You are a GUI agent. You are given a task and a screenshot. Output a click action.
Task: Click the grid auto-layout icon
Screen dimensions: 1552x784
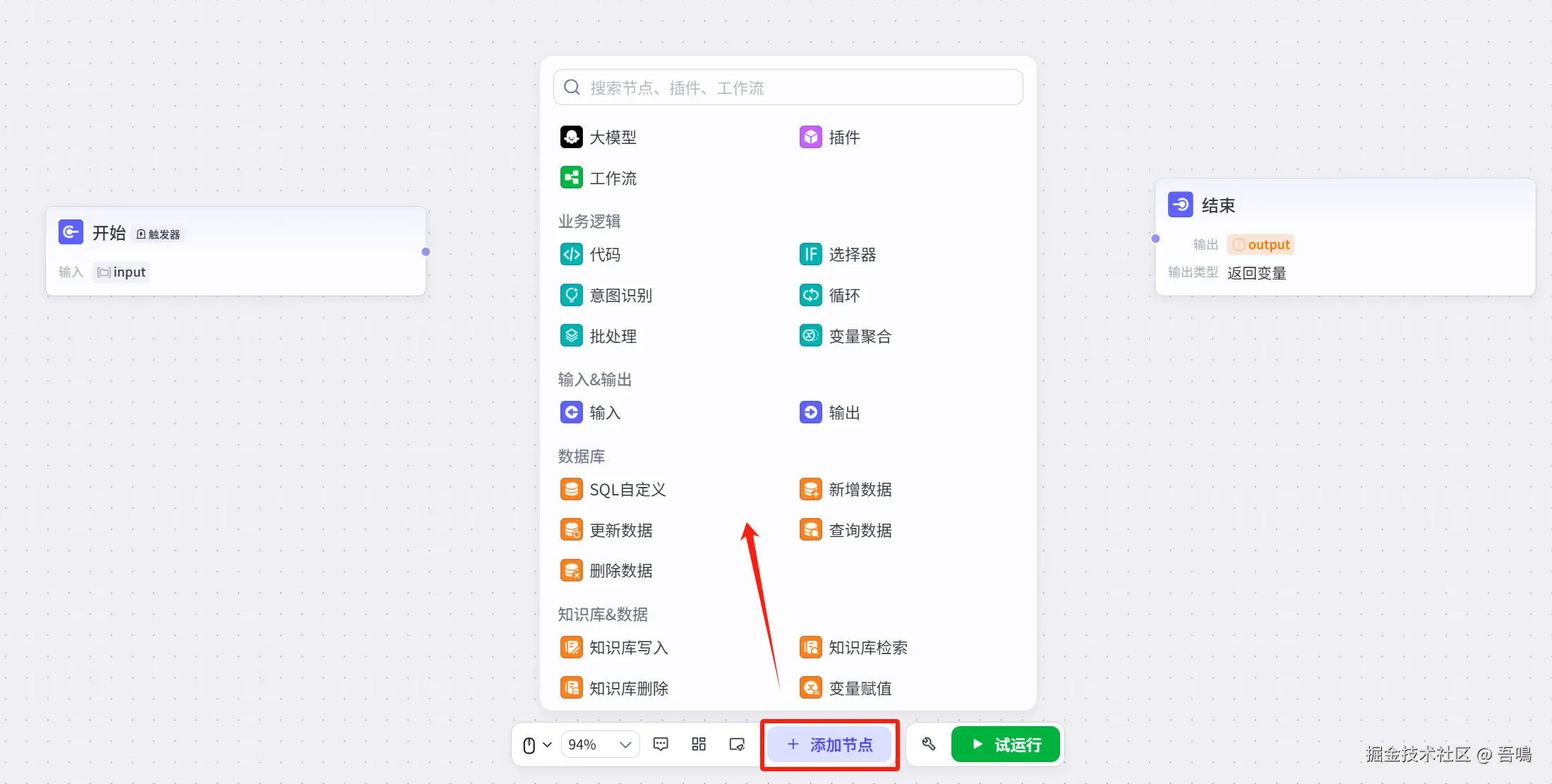coord(699,744)
